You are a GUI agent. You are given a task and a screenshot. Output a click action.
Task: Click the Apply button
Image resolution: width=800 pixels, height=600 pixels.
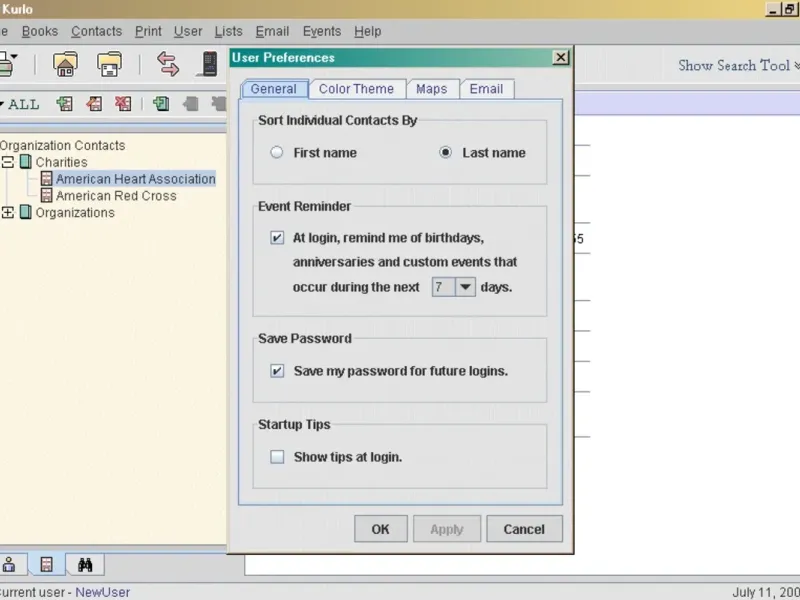pyautogui.click(x=447, y=529)
